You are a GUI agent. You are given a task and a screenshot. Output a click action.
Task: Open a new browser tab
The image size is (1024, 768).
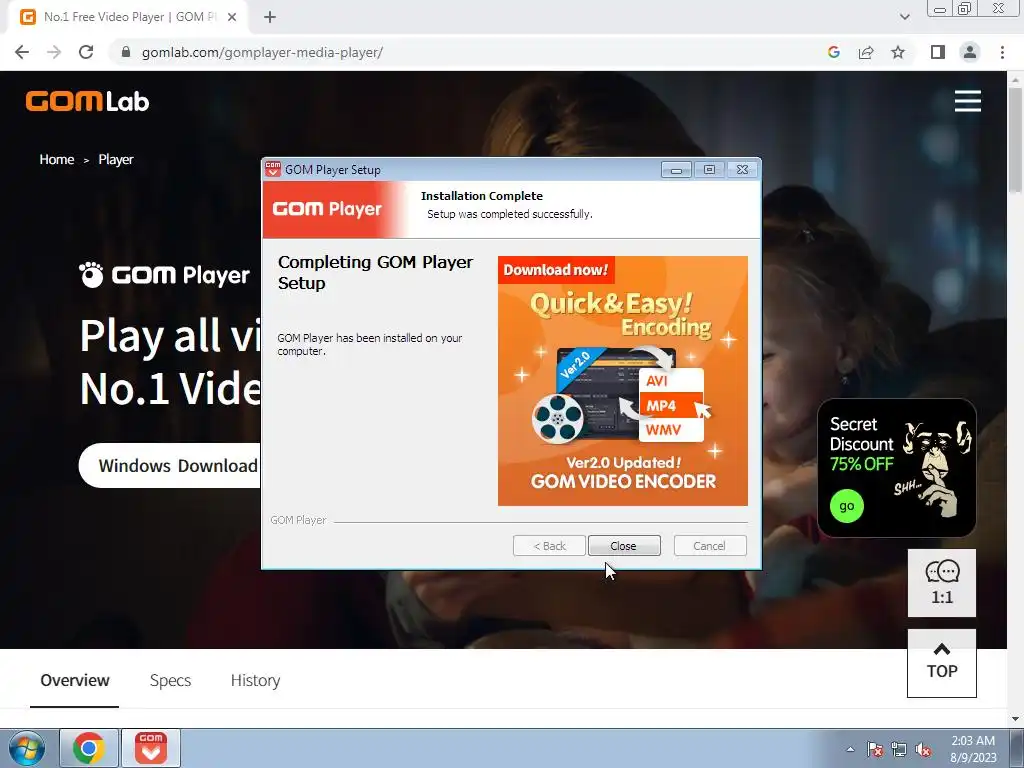coord(270,17)
